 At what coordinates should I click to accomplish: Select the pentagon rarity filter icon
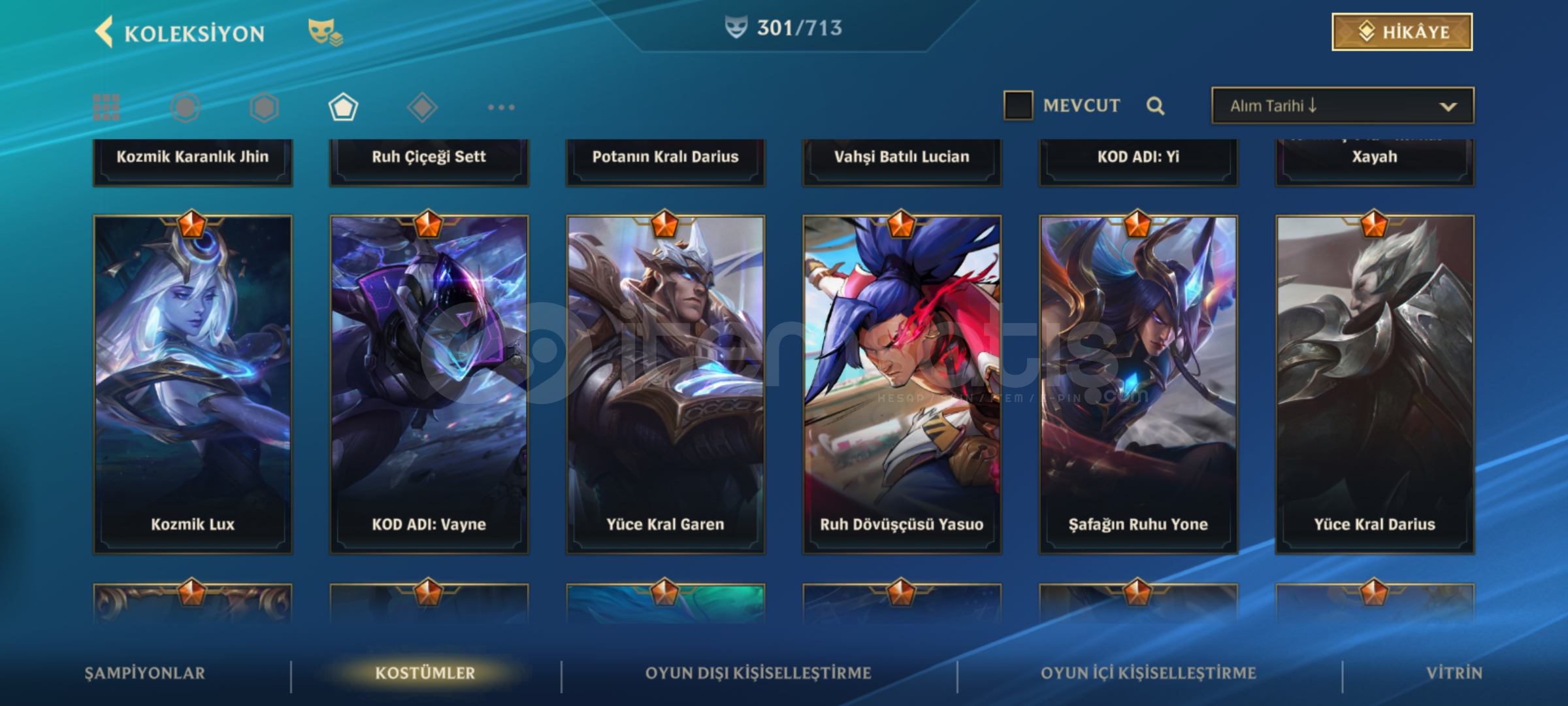click(x=343, y=107)
